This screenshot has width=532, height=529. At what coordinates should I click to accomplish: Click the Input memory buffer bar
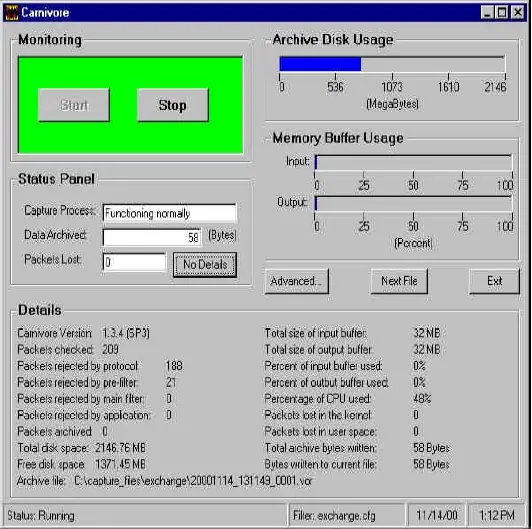pyautogui.click(x=413, y=163)
